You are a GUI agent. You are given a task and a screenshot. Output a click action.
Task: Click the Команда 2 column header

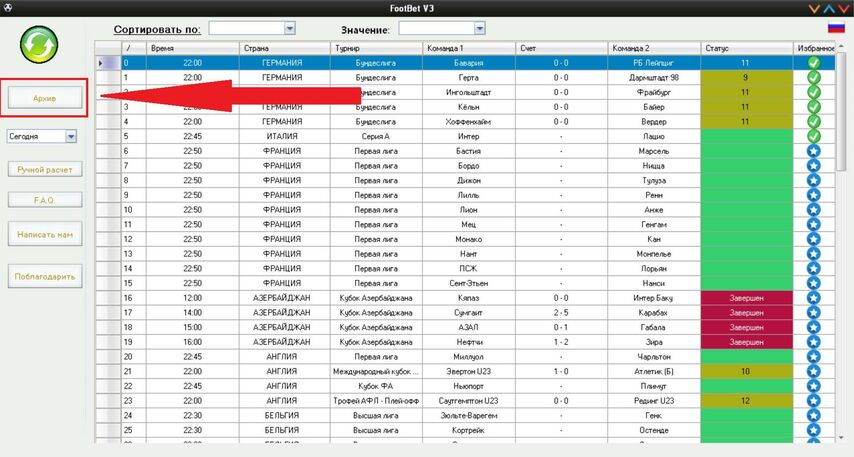click(654, 48)
